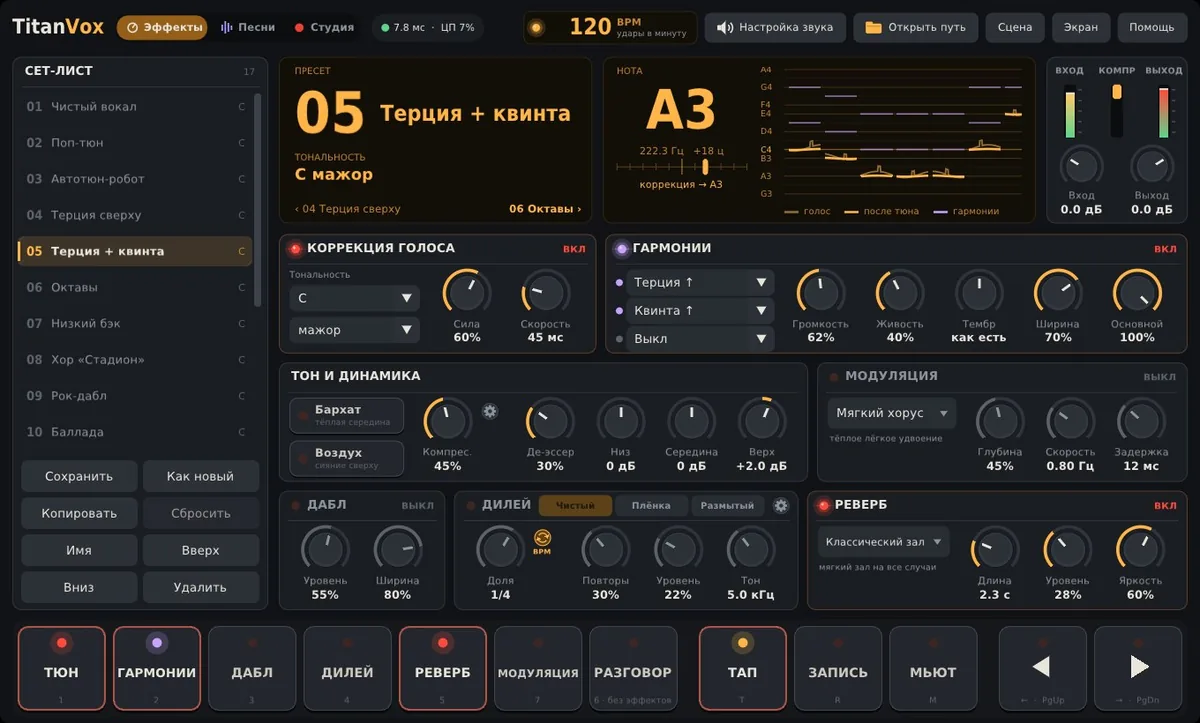The width and height of the screenshot is (1200, 723).
Task: Open the gear settings in the ДИЛЕЙ header
Action: tap(781, 506)
